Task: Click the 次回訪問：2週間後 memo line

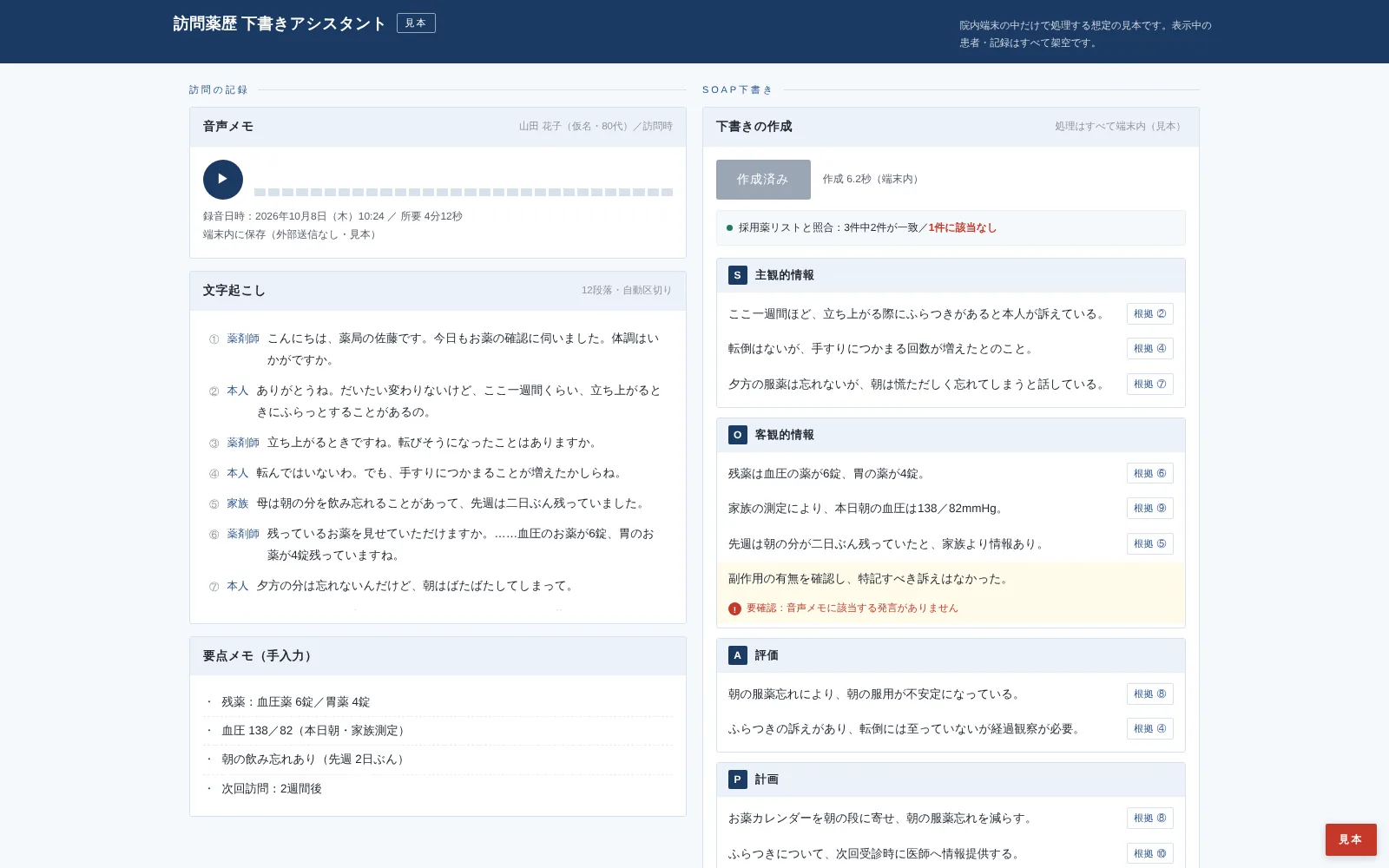Action: (438, 788)
